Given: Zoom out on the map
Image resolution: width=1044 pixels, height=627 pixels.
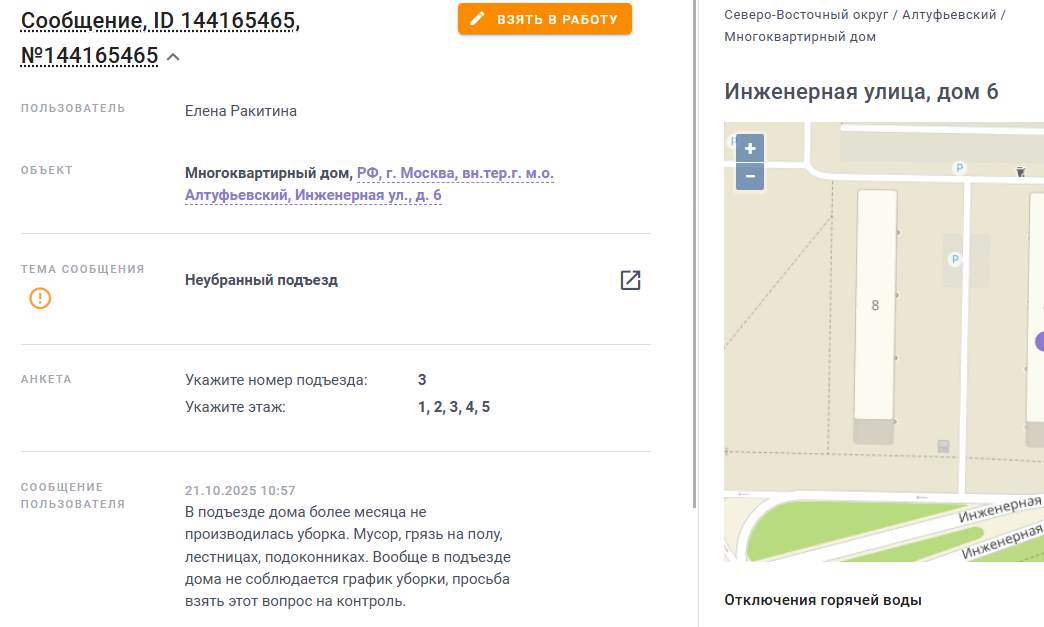Looking at the screenshot, I should point(750,177).
